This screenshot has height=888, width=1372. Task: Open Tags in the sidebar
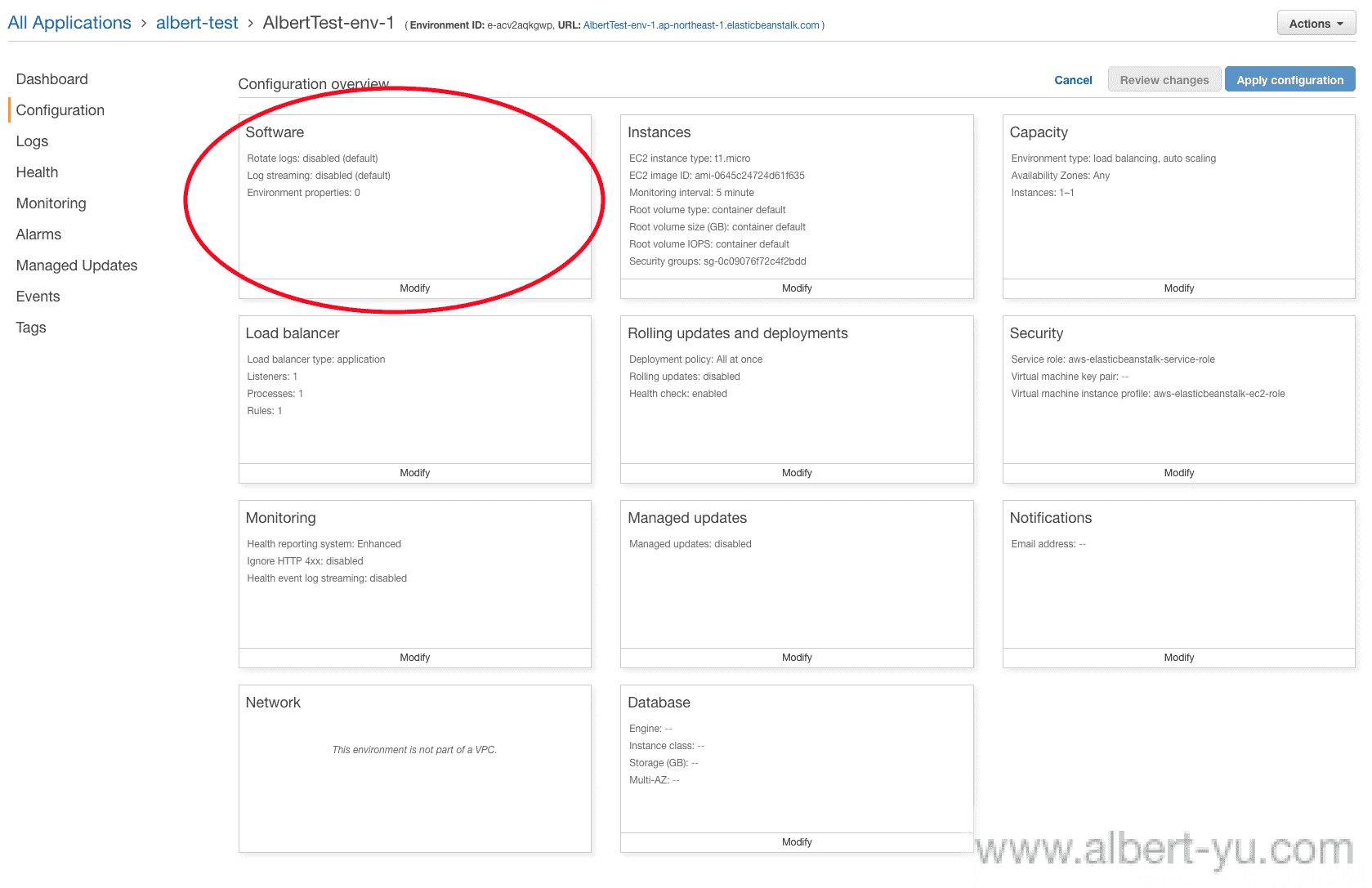click(31, 328)
